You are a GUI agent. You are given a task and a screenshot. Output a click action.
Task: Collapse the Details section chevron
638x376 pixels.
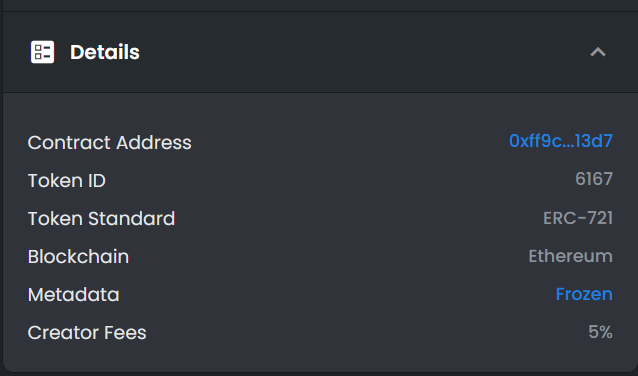click(598, 52)
